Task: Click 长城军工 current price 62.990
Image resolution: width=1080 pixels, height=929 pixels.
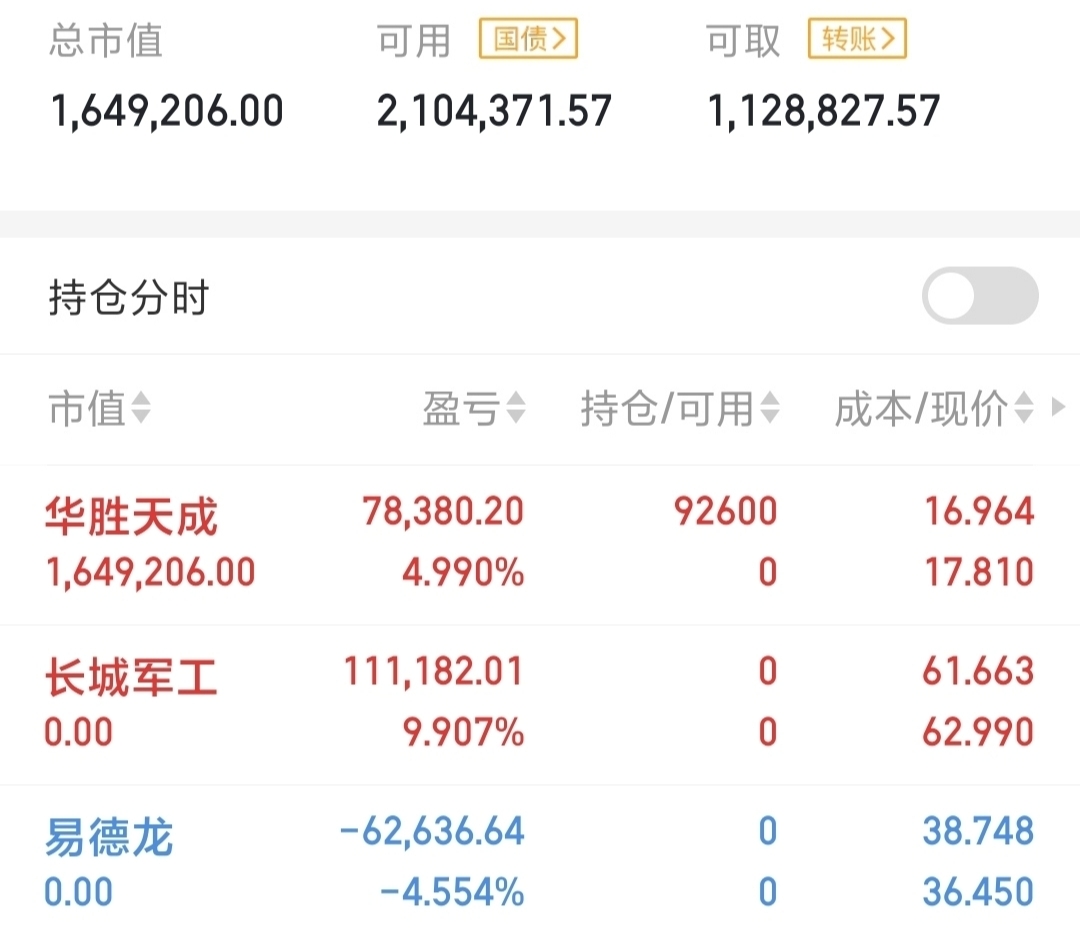Action: coord(978,732)
